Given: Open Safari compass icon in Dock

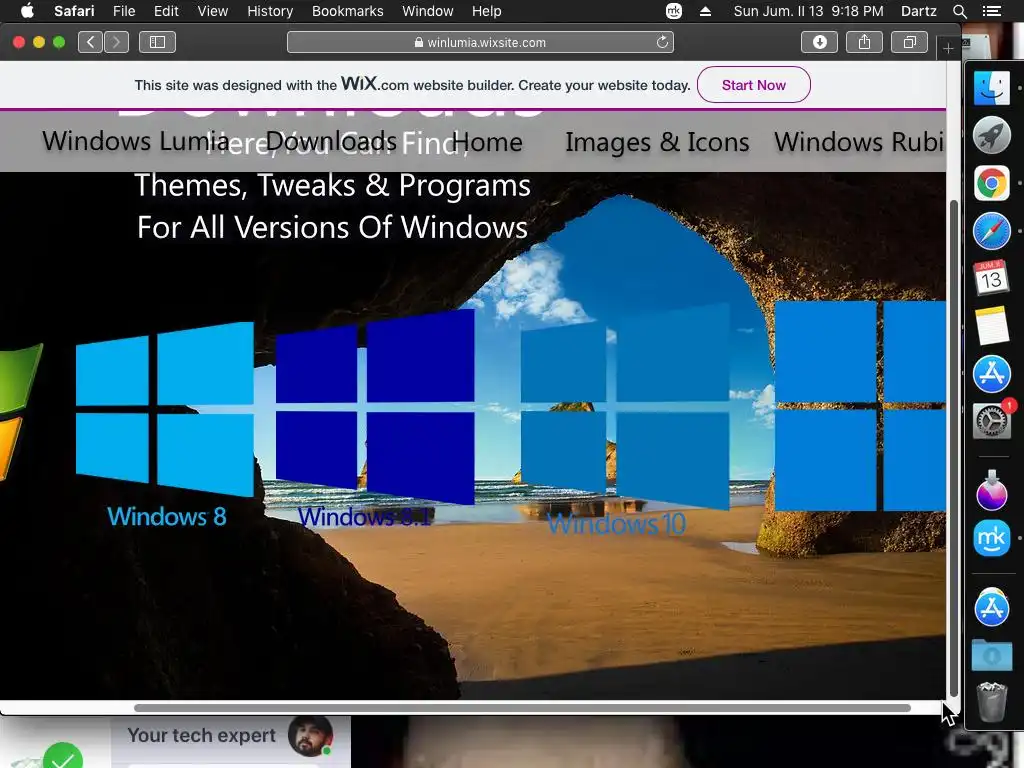Looking at the screenshot, I should (x=991, y=231).
